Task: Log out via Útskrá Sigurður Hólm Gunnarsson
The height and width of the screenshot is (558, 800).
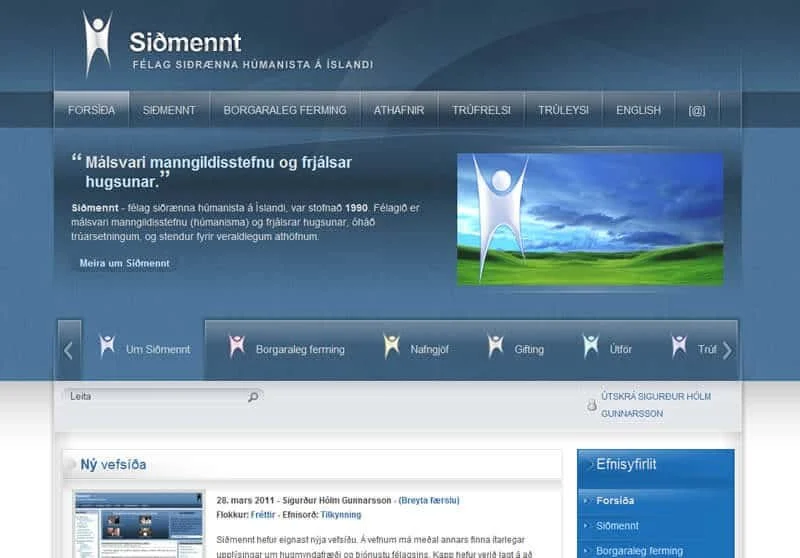Action: coord(656,405)
